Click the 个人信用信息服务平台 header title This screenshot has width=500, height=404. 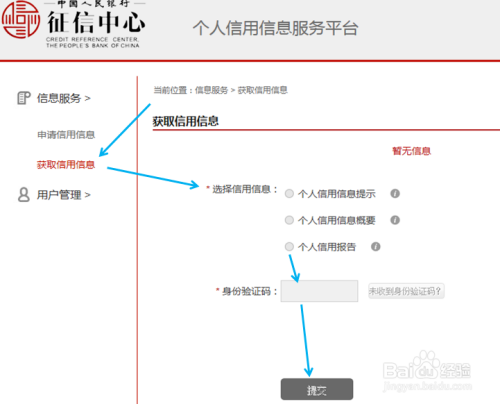275,28
